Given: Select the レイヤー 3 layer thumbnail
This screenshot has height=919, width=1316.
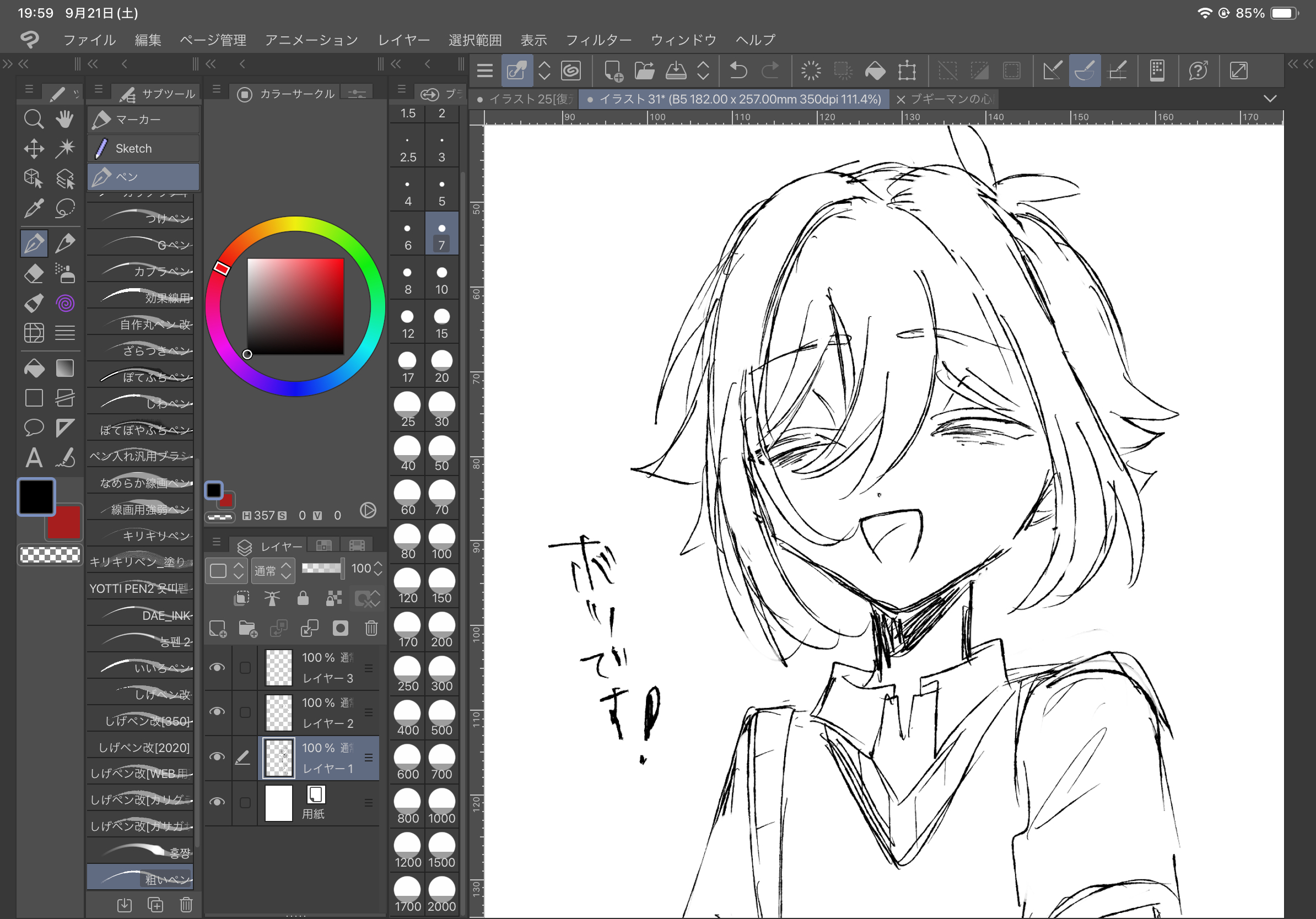Looking at the screenshot, I should 279,667.
